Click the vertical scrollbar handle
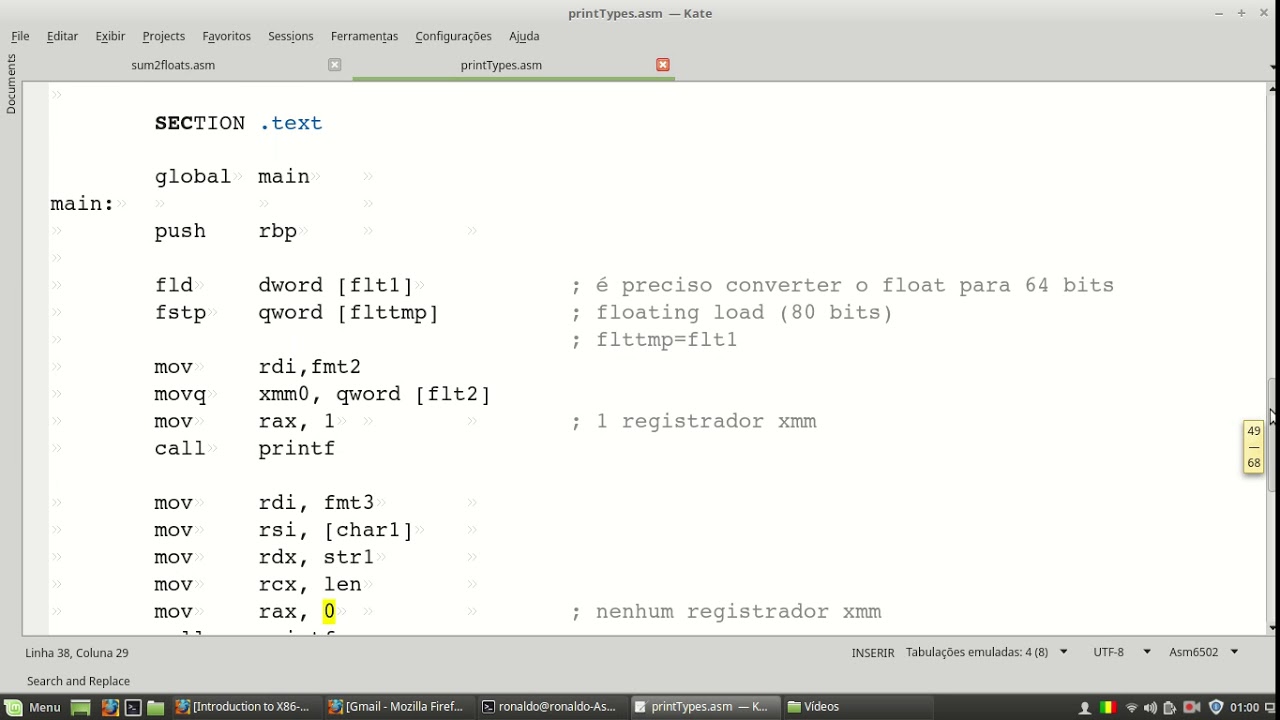Image resolution: width=1280 pixels, height=720 pixels. point(1272,436)
